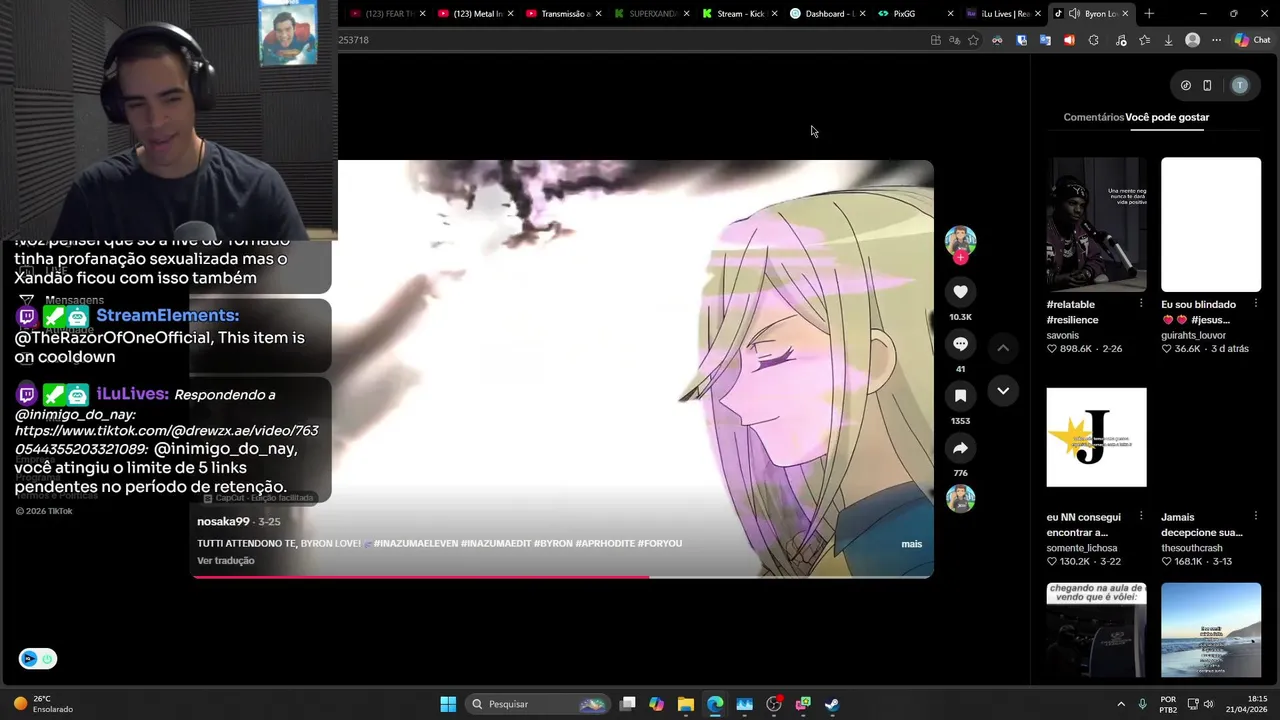Switch to the iLu Lives browser tab
Screen dimensions: 1280x720
1003,14
